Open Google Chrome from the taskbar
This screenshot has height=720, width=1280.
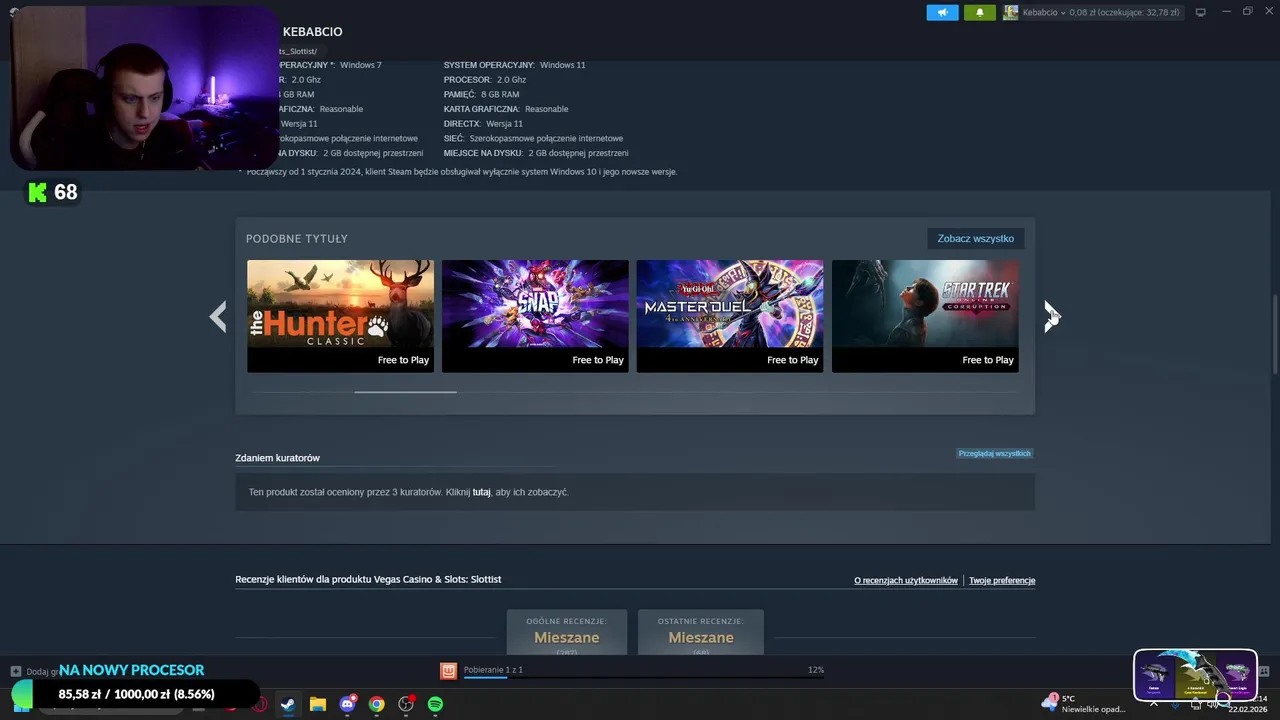coord(377,704)
